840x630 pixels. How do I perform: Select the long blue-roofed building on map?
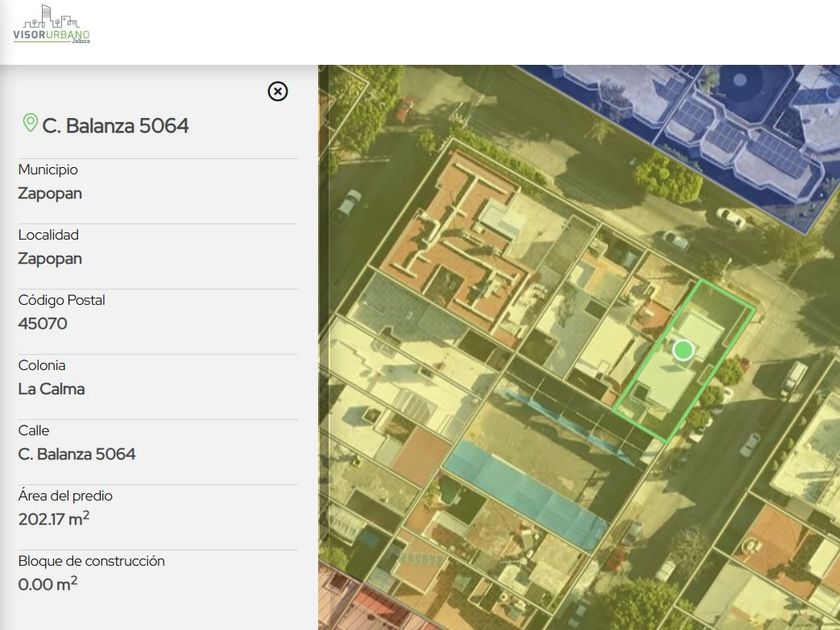(x=525, y=496)
